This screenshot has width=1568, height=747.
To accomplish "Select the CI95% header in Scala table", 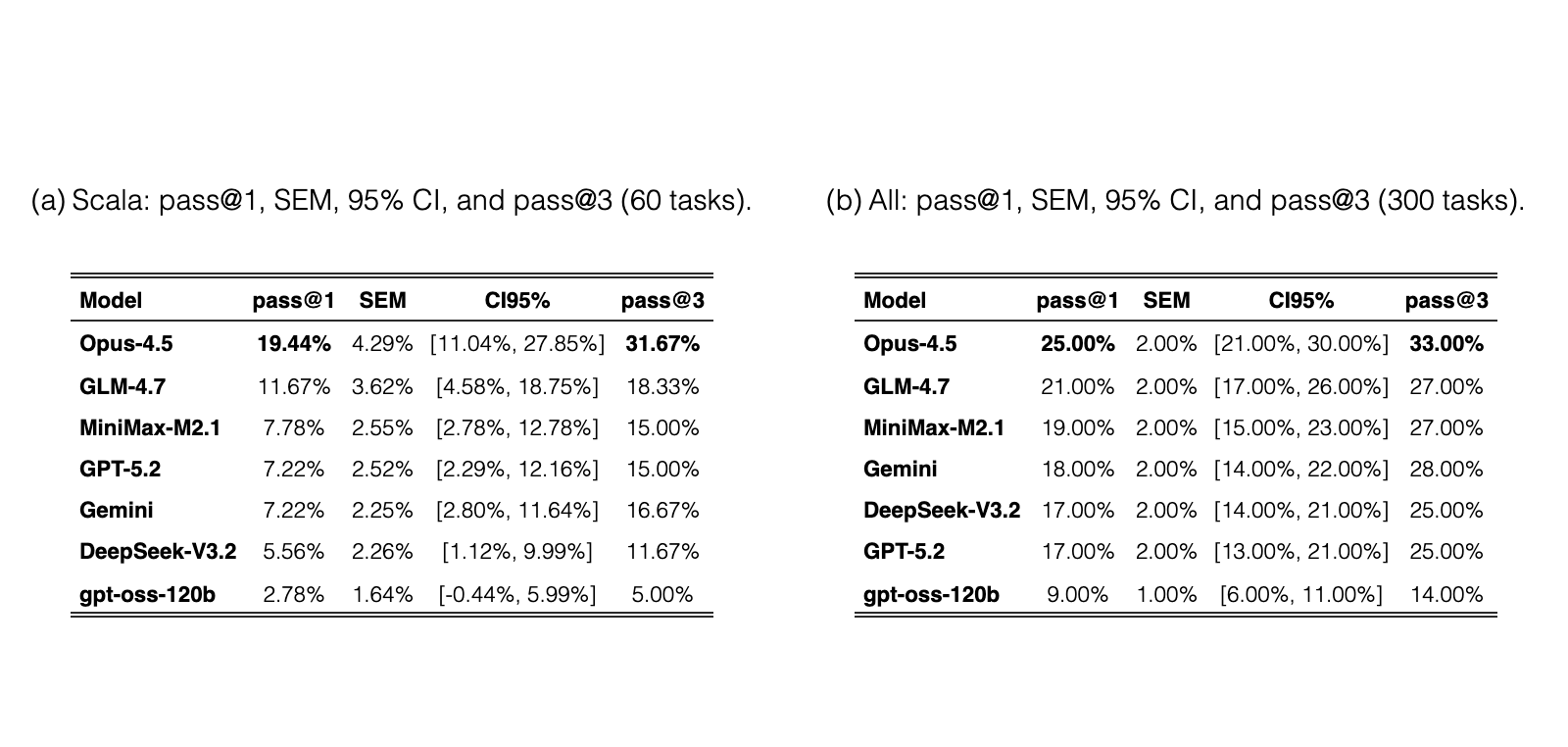I will pos(517,301).
